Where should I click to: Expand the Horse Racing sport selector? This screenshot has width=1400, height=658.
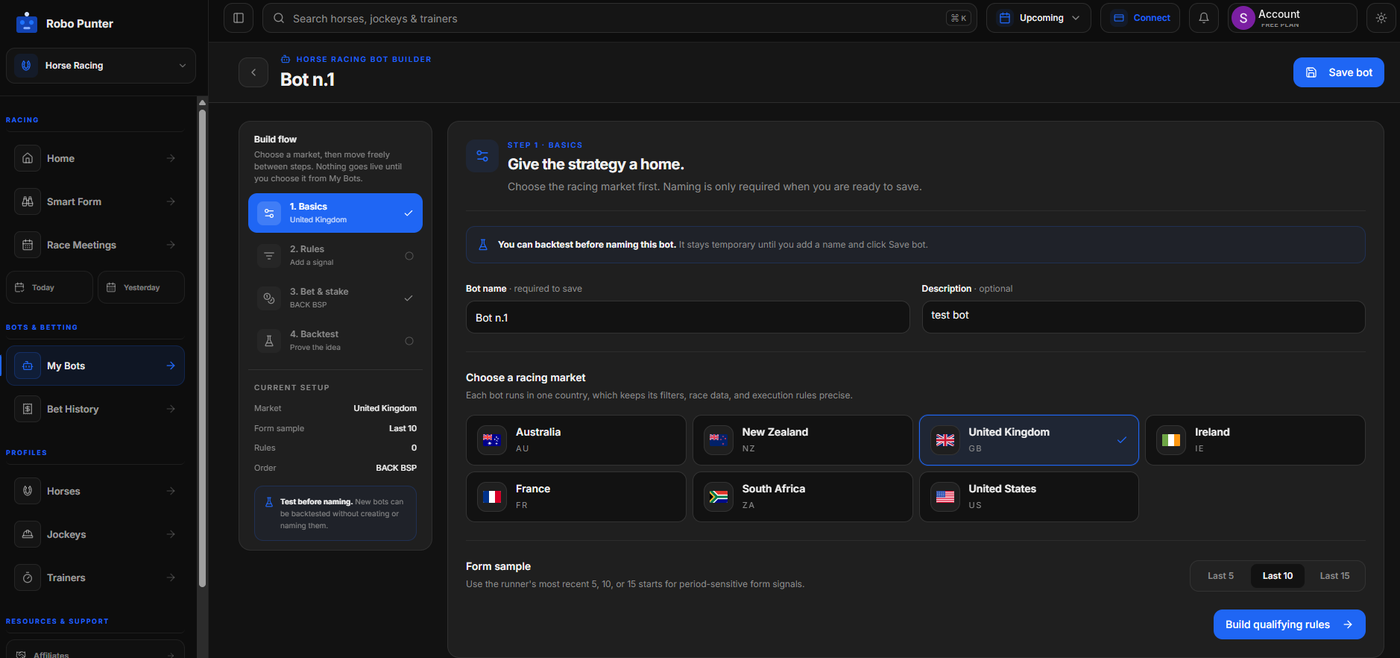click(x=101, y=66)
